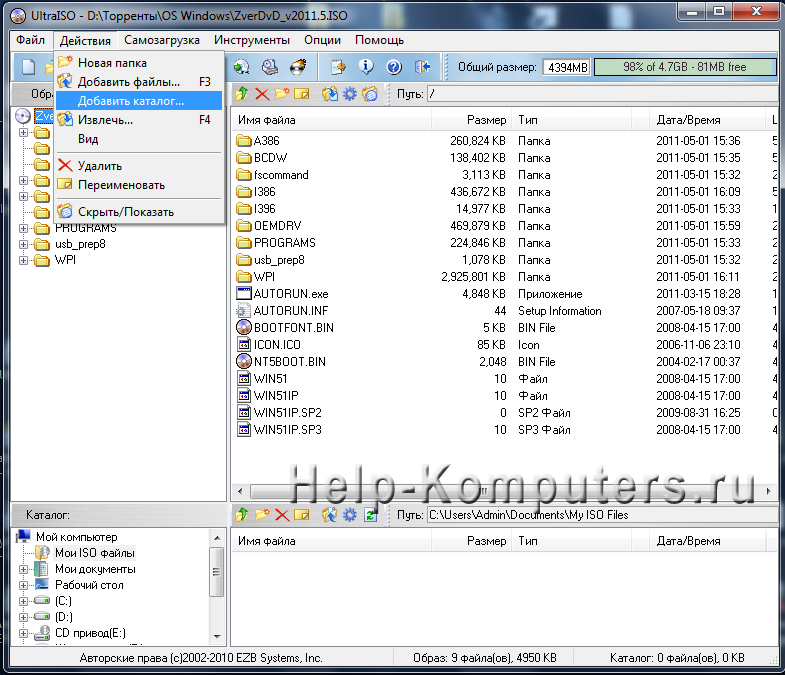785x675 pixels.
Task: Sort by Размер column in image pane
Action: [x=471, y=120]
